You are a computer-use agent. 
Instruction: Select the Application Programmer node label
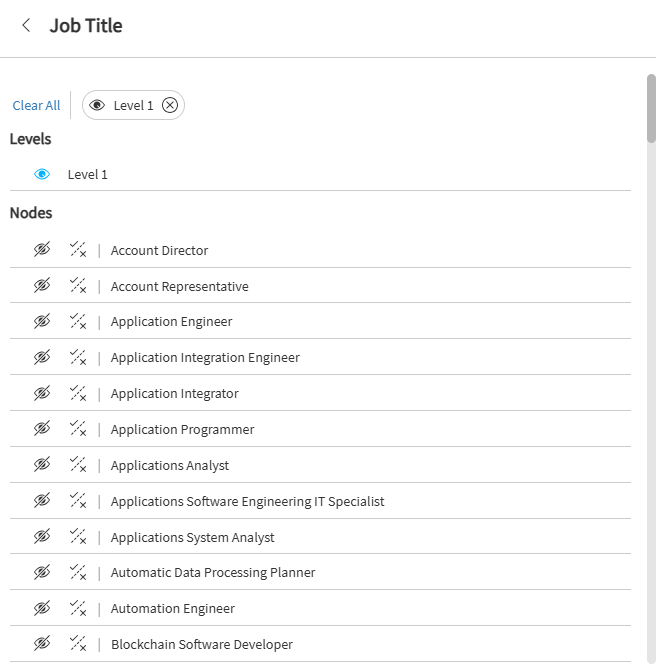[x=182, y=429]
